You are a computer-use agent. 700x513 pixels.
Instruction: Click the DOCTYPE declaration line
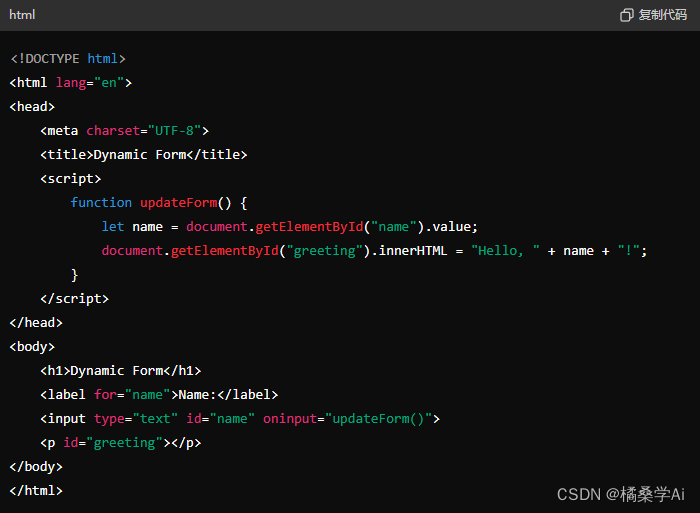[68, 59]
